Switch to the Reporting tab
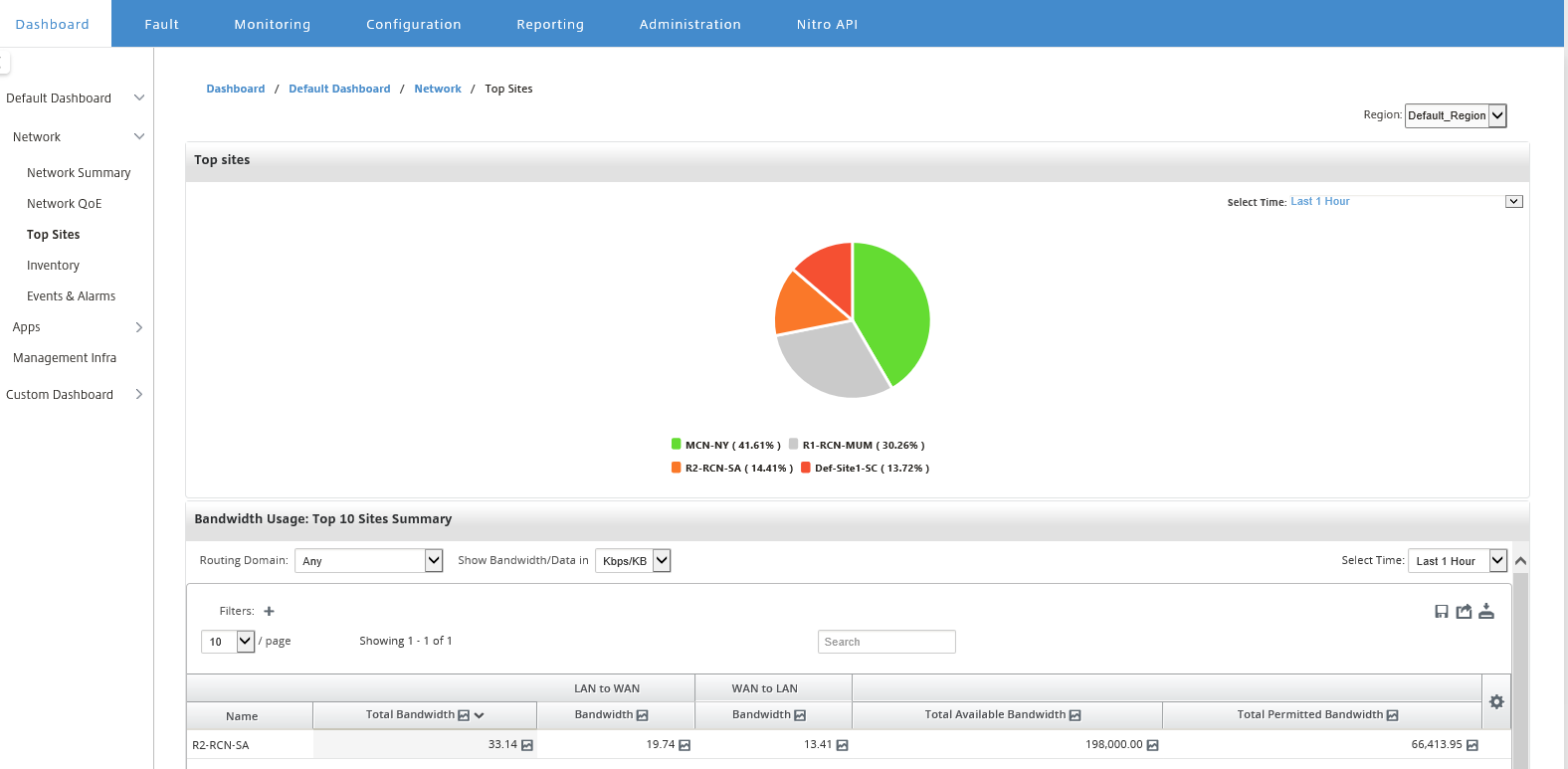Viewport: 1568px width, 769px height. point(550,24)
